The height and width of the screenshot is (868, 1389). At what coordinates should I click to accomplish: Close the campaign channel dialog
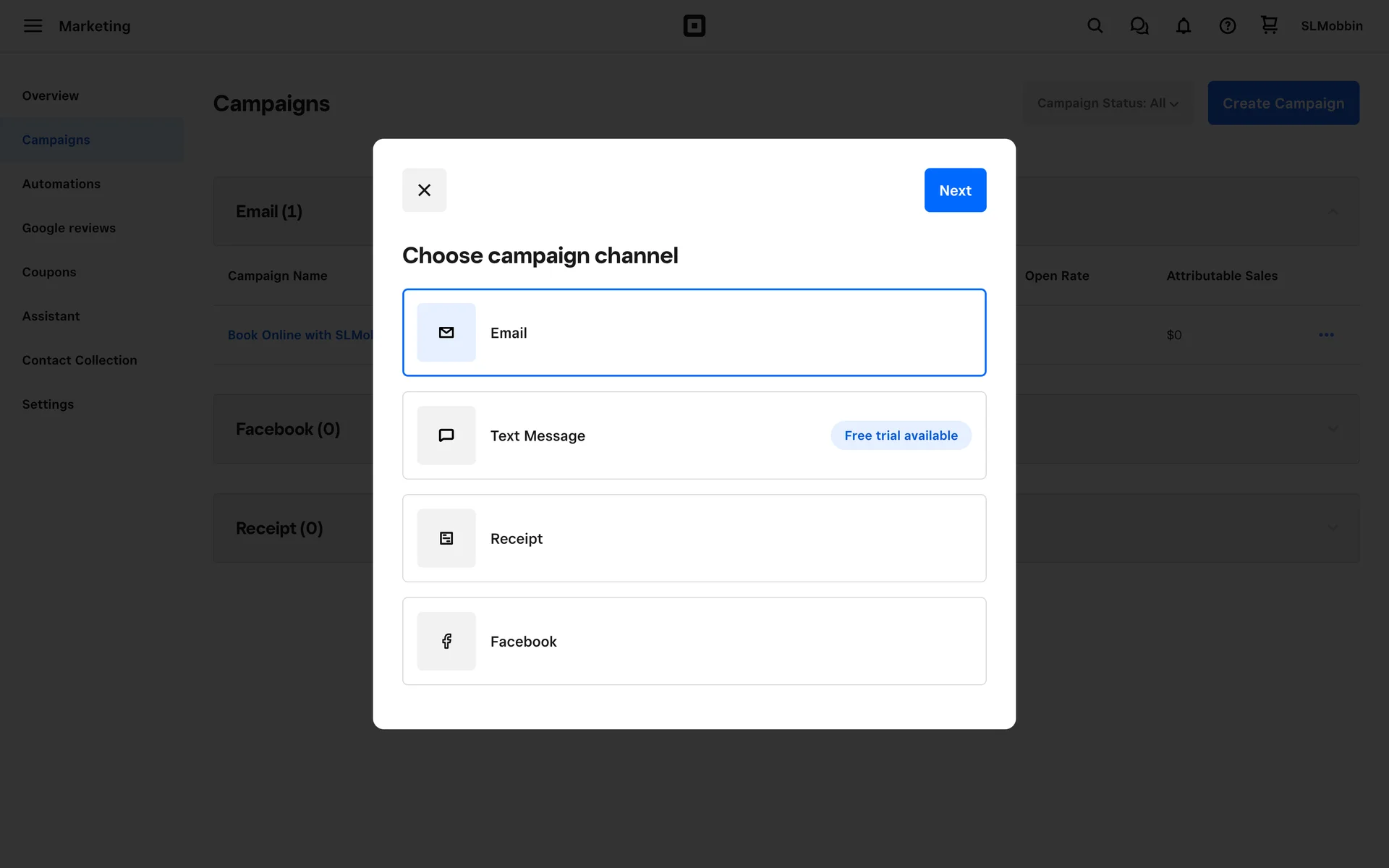click(x=425, y=190)
